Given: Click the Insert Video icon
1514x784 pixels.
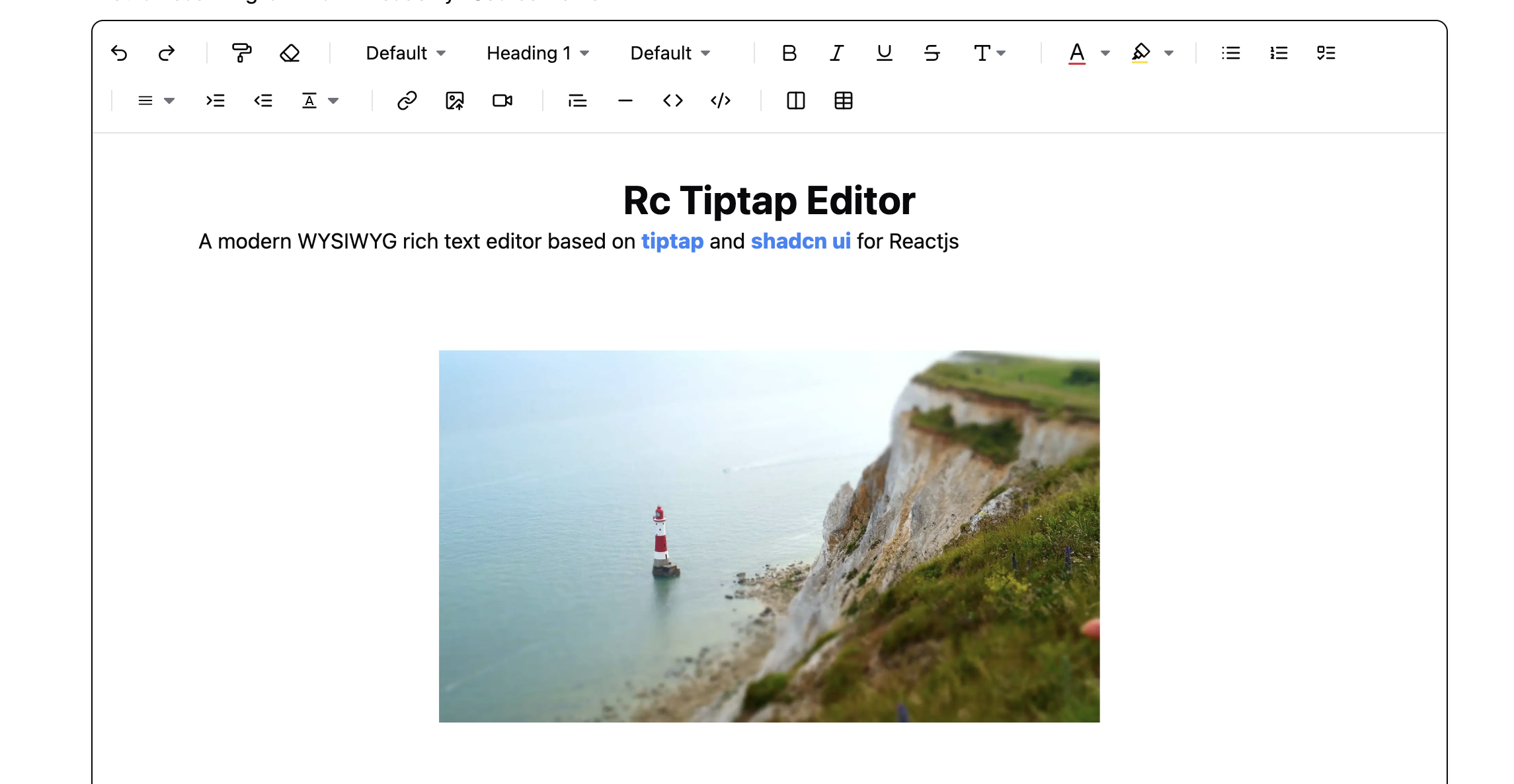Looking at the screenshot, I should pos(503,100).
